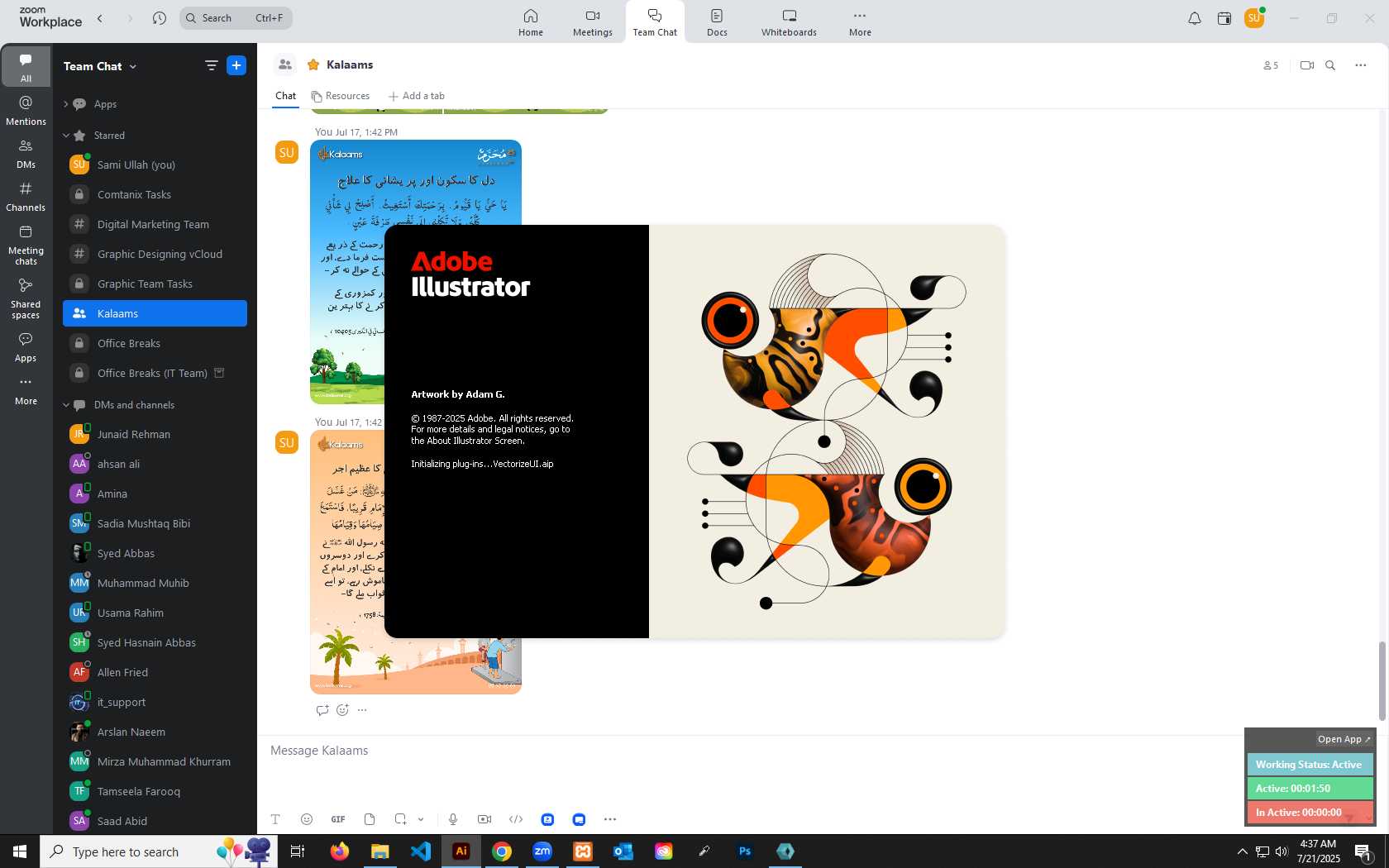Open the Whiteboards tab
This screenshot has height=868, width=1389.
click(x=789, y=22)
